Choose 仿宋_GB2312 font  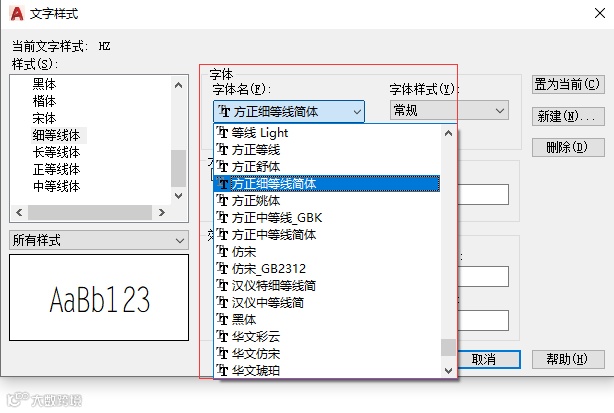coord(327,269)
